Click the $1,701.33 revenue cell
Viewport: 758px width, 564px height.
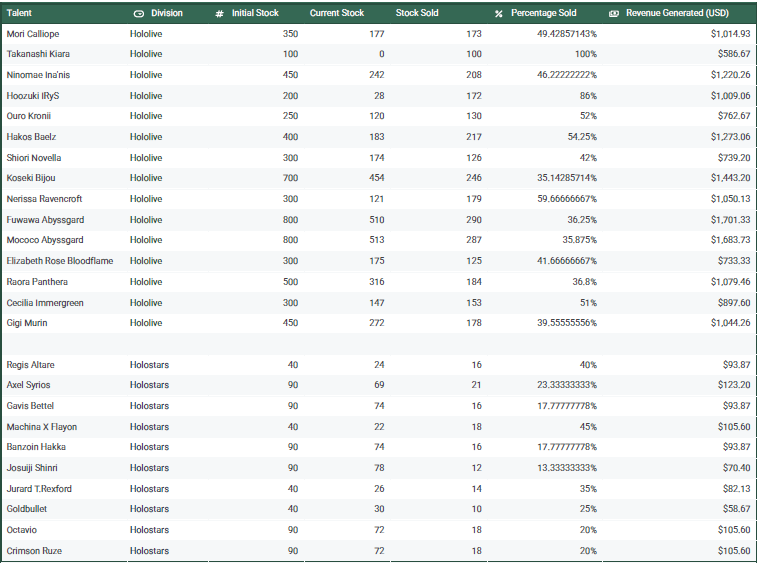point(730,220)
